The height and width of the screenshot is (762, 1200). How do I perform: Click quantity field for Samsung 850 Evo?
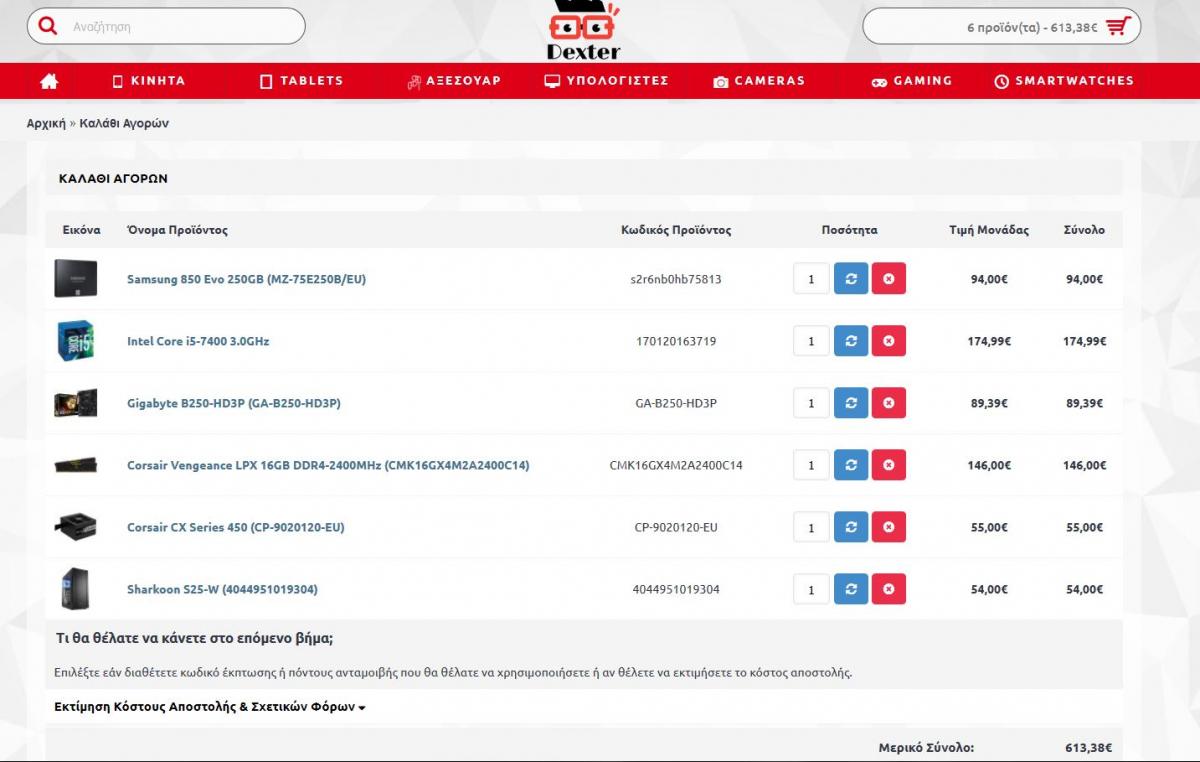click(811, 279)
